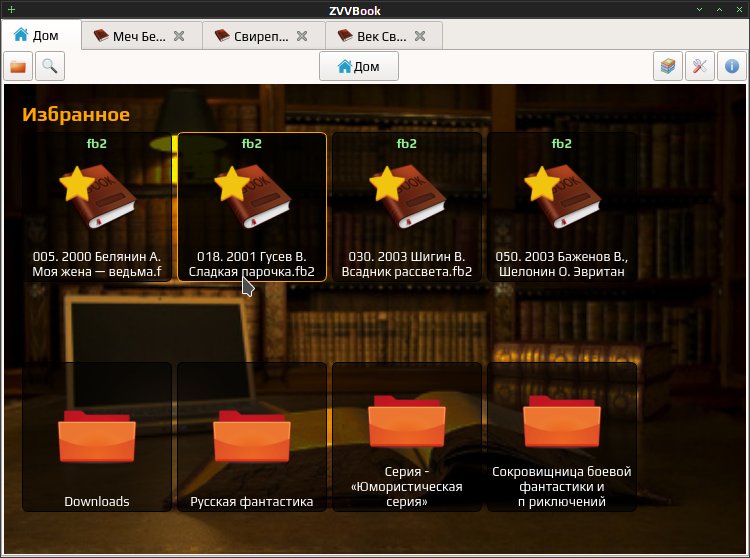750x558 pixels.
Task: Close the Свиреп... tab
Action: pos(302,36)
